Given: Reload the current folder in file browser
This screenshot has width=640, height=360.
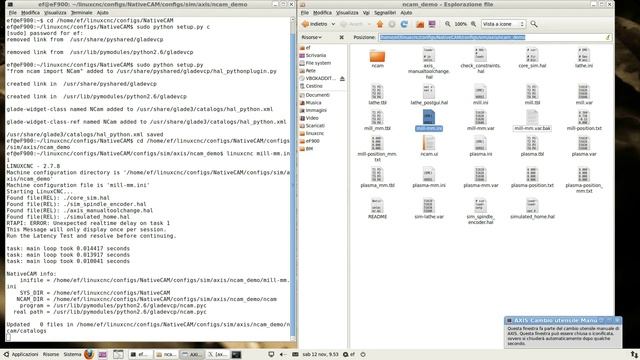Looking at the screenshot, I should tap(404, 24).
